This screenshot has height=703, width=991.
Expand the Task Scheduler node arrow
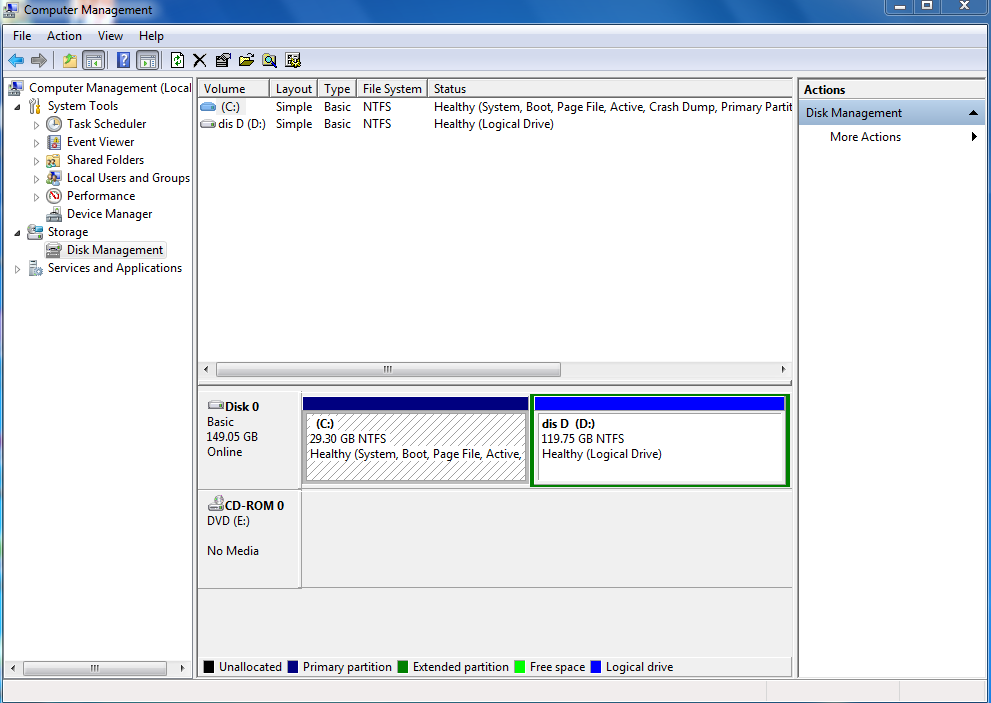point(37,125)
